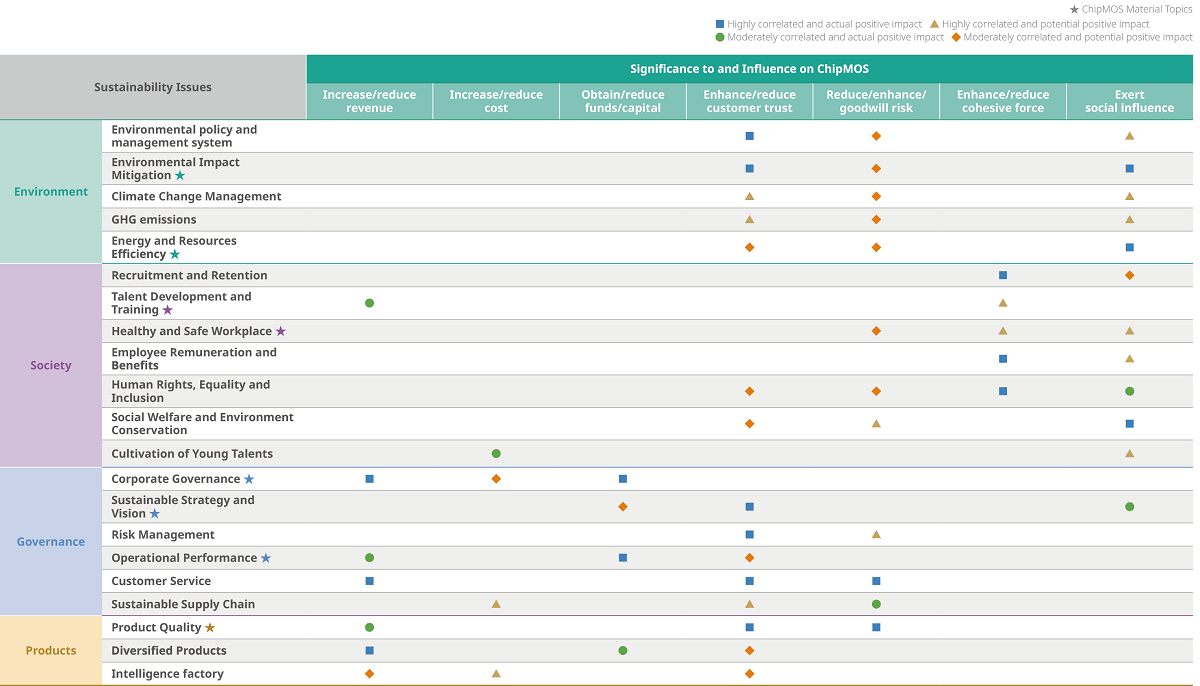Click the 'Enhance/reduce cohesive force' column header
The height and width of the screenshot is (686, 1200).
1003,102
